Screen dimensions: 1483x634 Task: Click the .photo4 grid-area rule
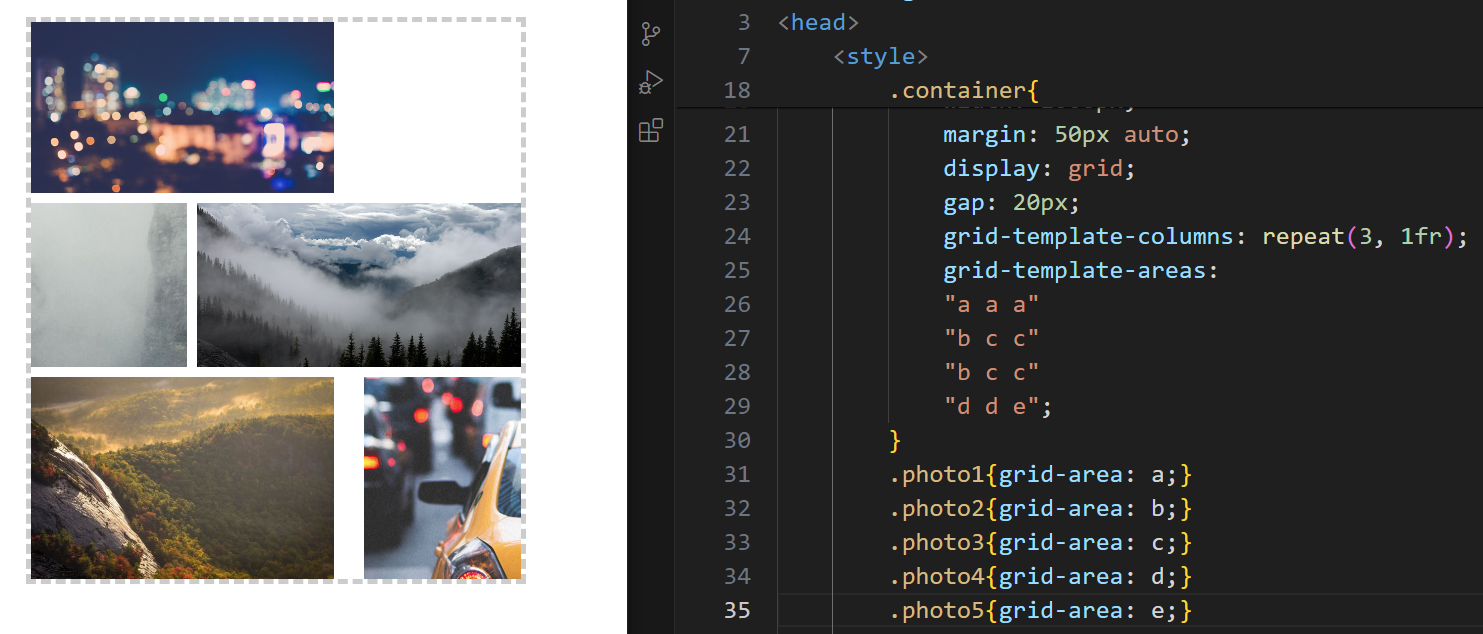coord(1040,576)
